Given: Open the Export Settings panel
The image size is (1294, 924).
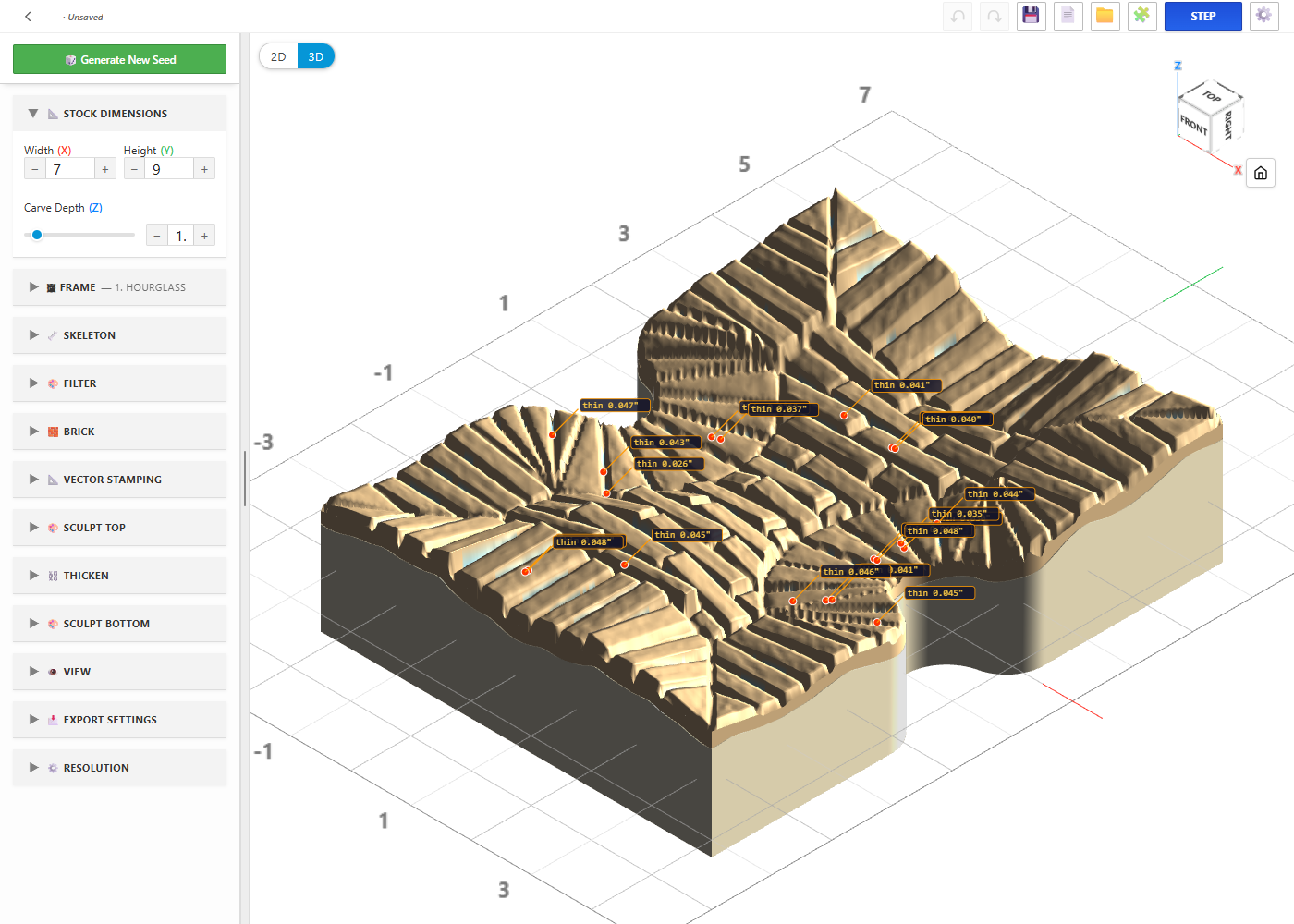Looking at the screenshot, I should click(x=119, y=720).
